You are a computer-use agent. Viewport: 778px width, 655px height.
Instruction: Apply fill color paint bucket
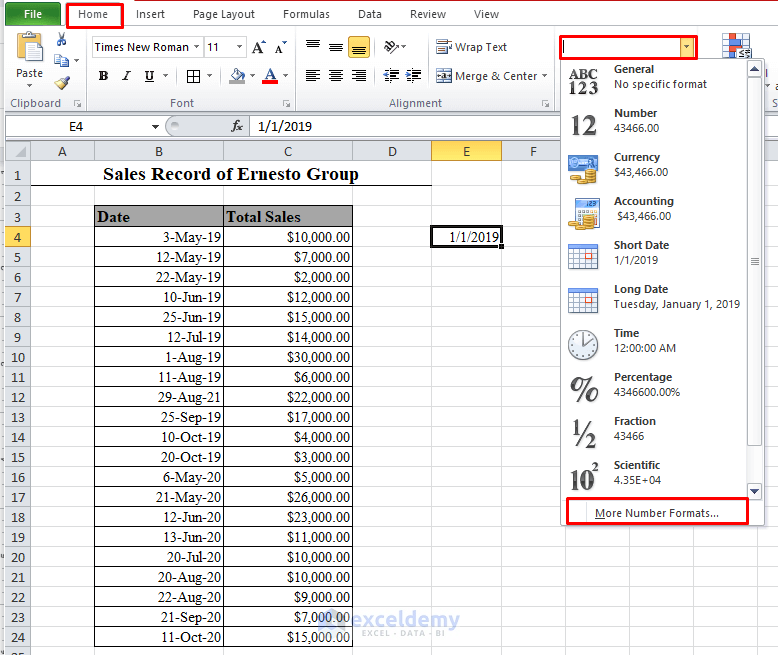(x=237, y=76)
